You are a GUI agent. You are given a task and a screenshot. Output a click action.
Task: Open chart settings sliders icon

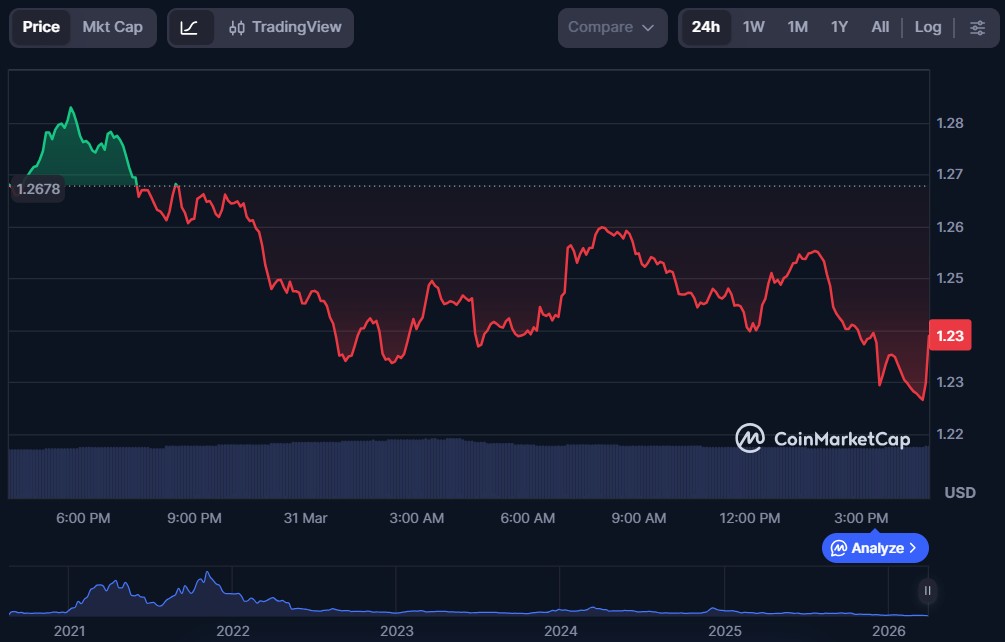pos(977,27)
